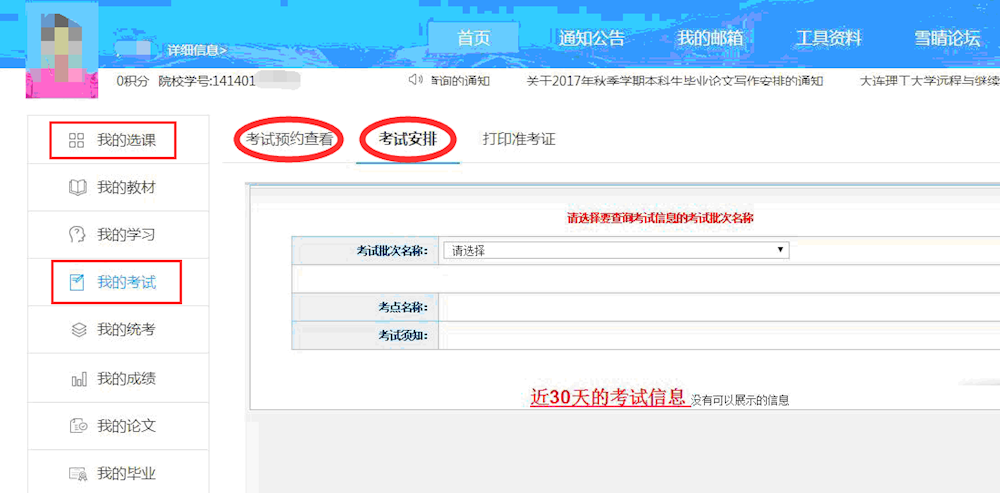Click the document icon beside 我的论文

click(x=77, y=426)
